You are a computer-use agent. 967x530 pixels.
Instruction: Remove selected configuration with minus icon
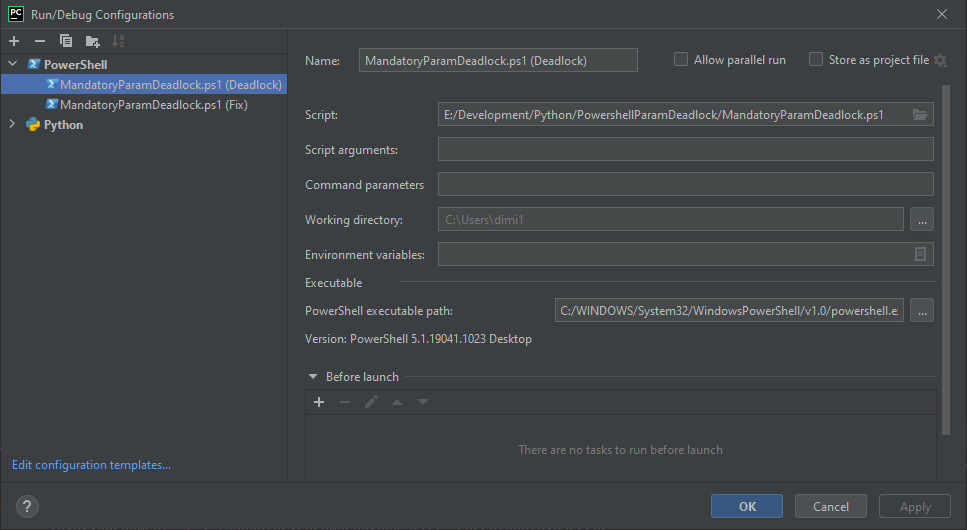(40, 41)
